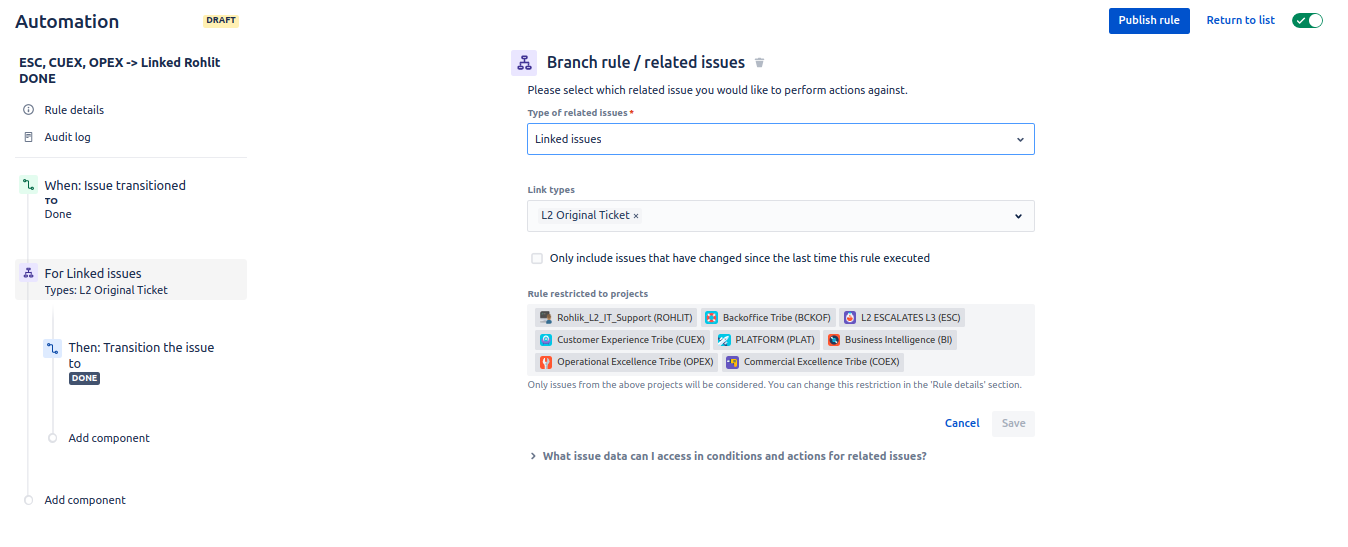Click the nested Add component circle

click(x=52, y=438)
